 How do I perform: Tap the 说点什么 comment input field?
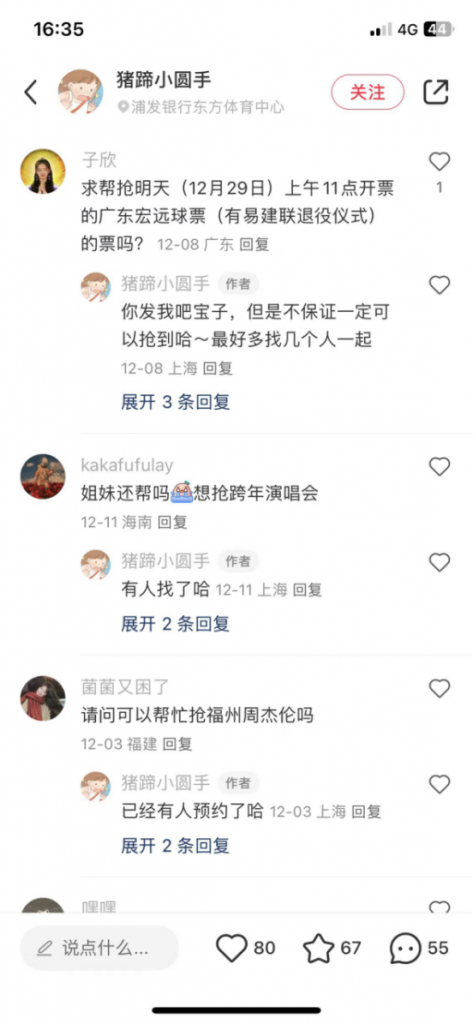pos(99,948)
